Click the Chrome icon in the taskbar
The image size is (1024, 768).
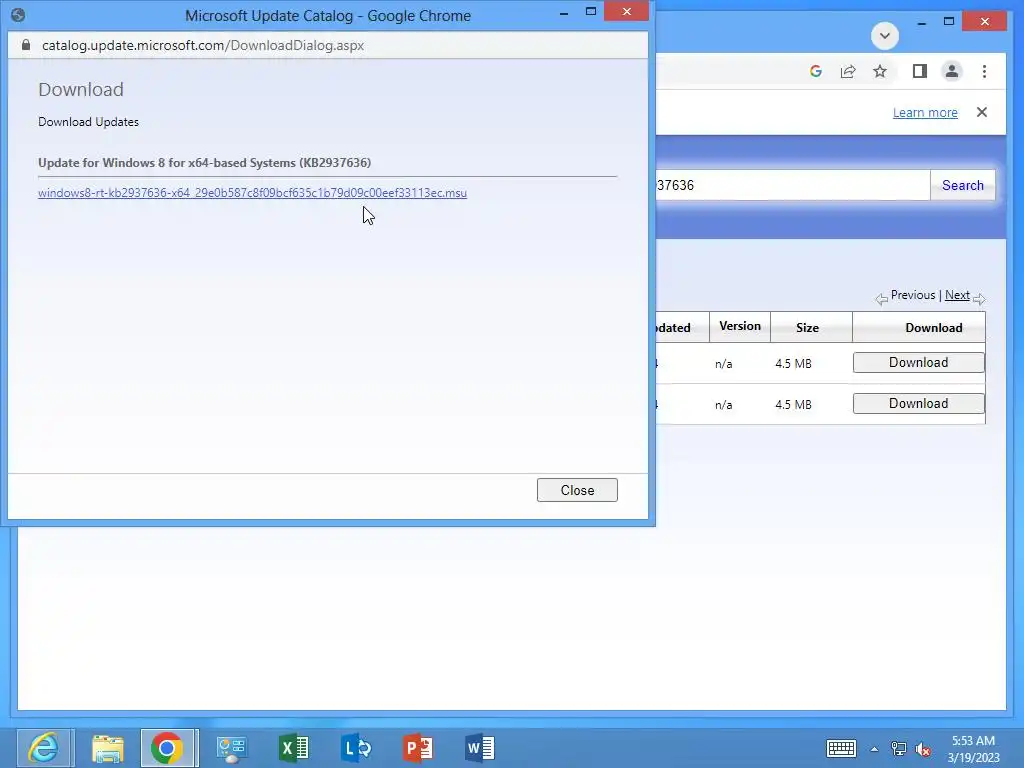(167, 748)
